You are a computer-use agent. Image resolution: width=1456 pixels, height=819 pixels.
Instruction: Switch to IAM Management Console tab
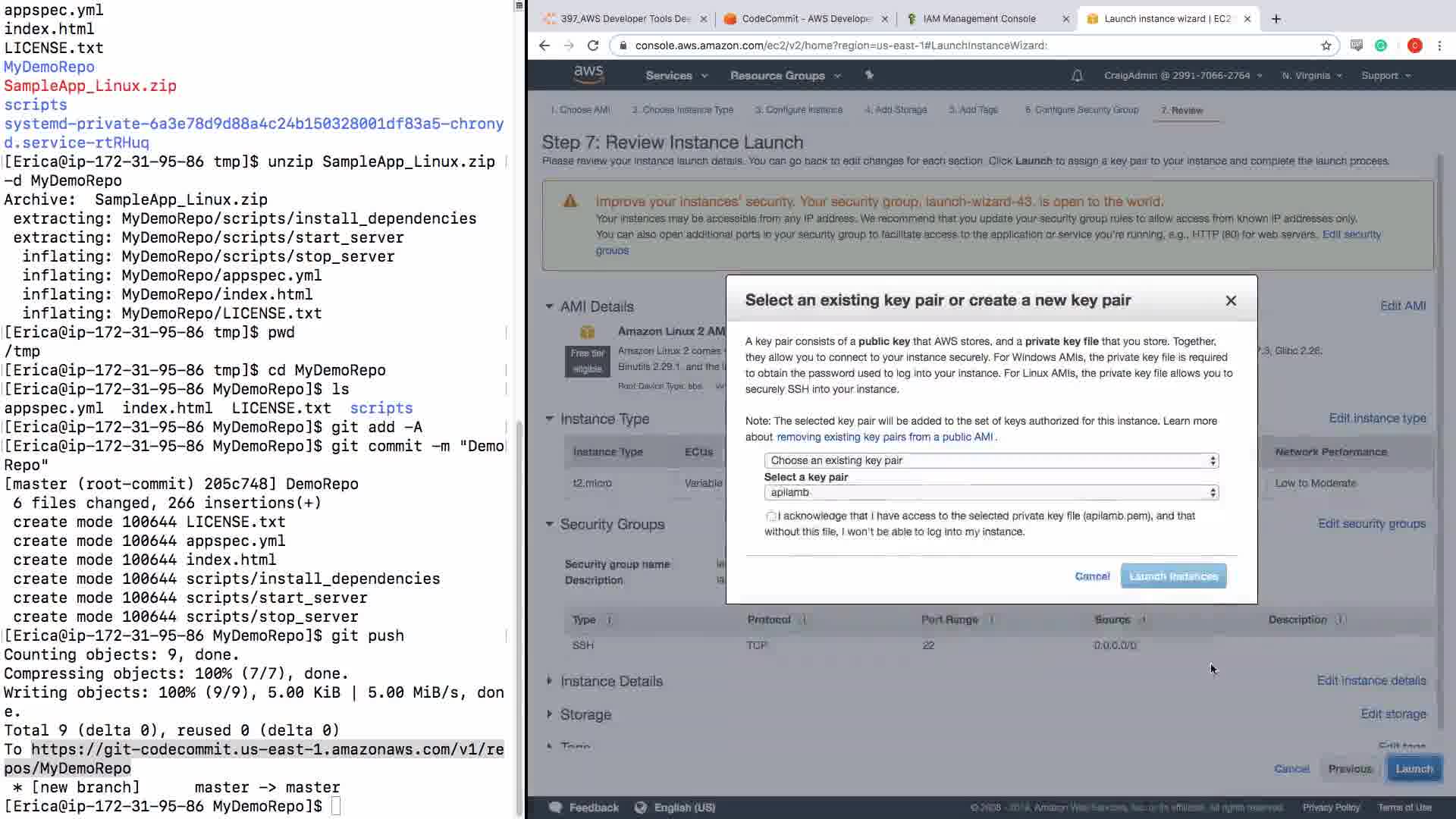(x=978, y=19)
